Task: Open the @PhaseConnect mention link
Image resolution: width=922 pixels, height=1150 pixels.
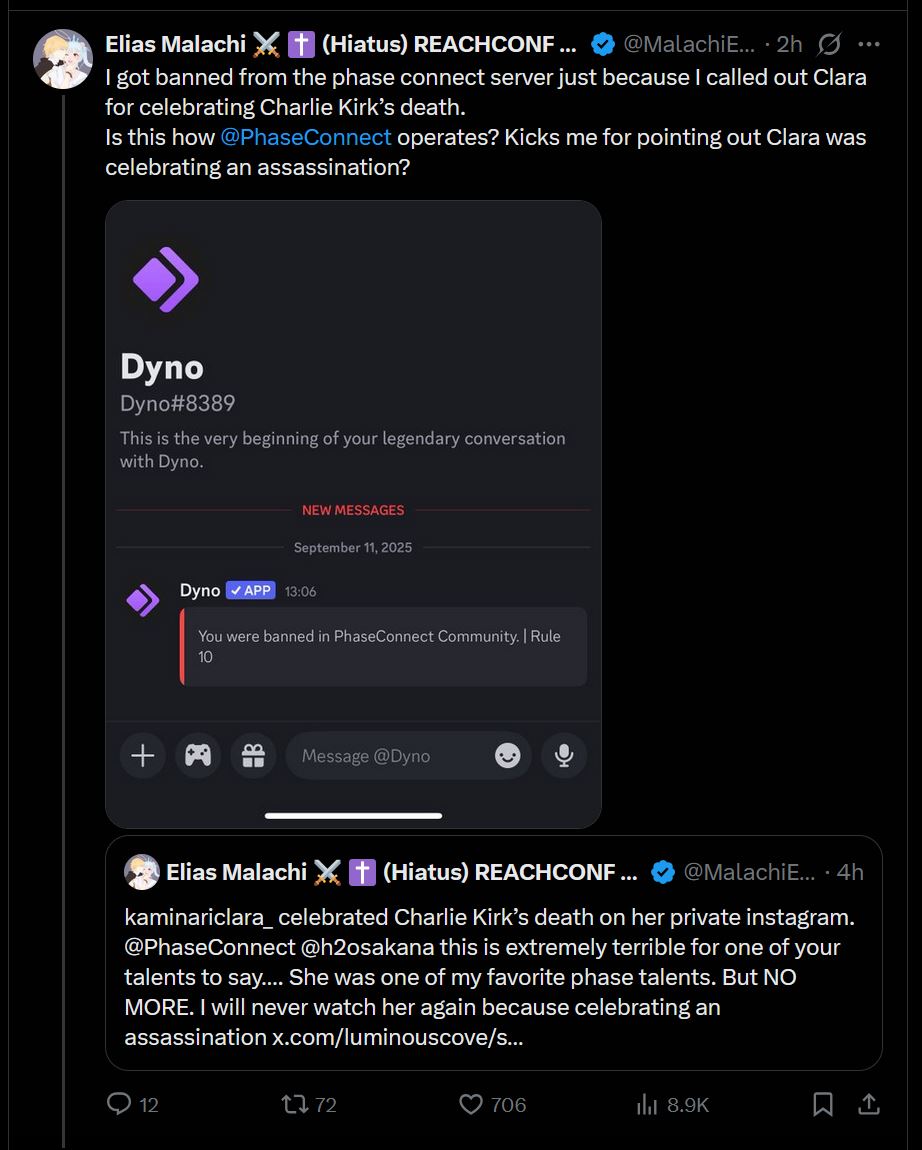Action: click(x=306, y=137)
